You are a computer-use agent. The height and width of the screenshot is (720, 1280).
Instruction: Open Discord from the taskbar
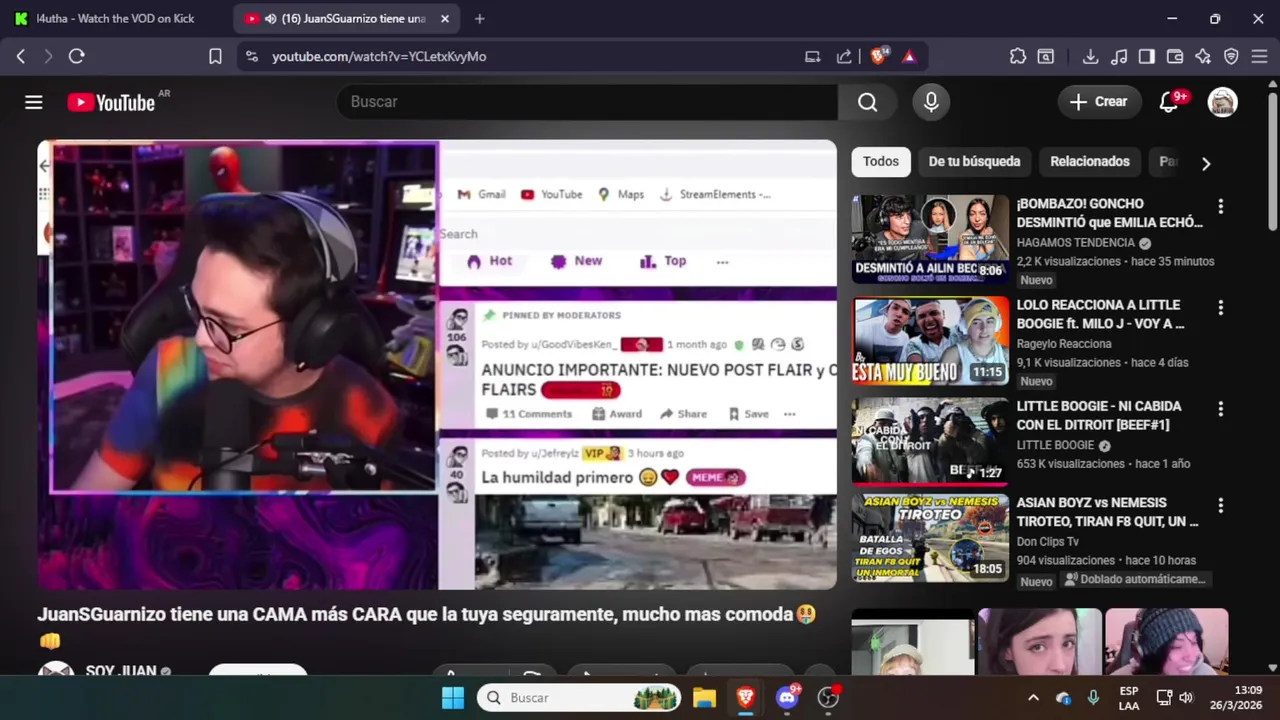click(787, 698)
